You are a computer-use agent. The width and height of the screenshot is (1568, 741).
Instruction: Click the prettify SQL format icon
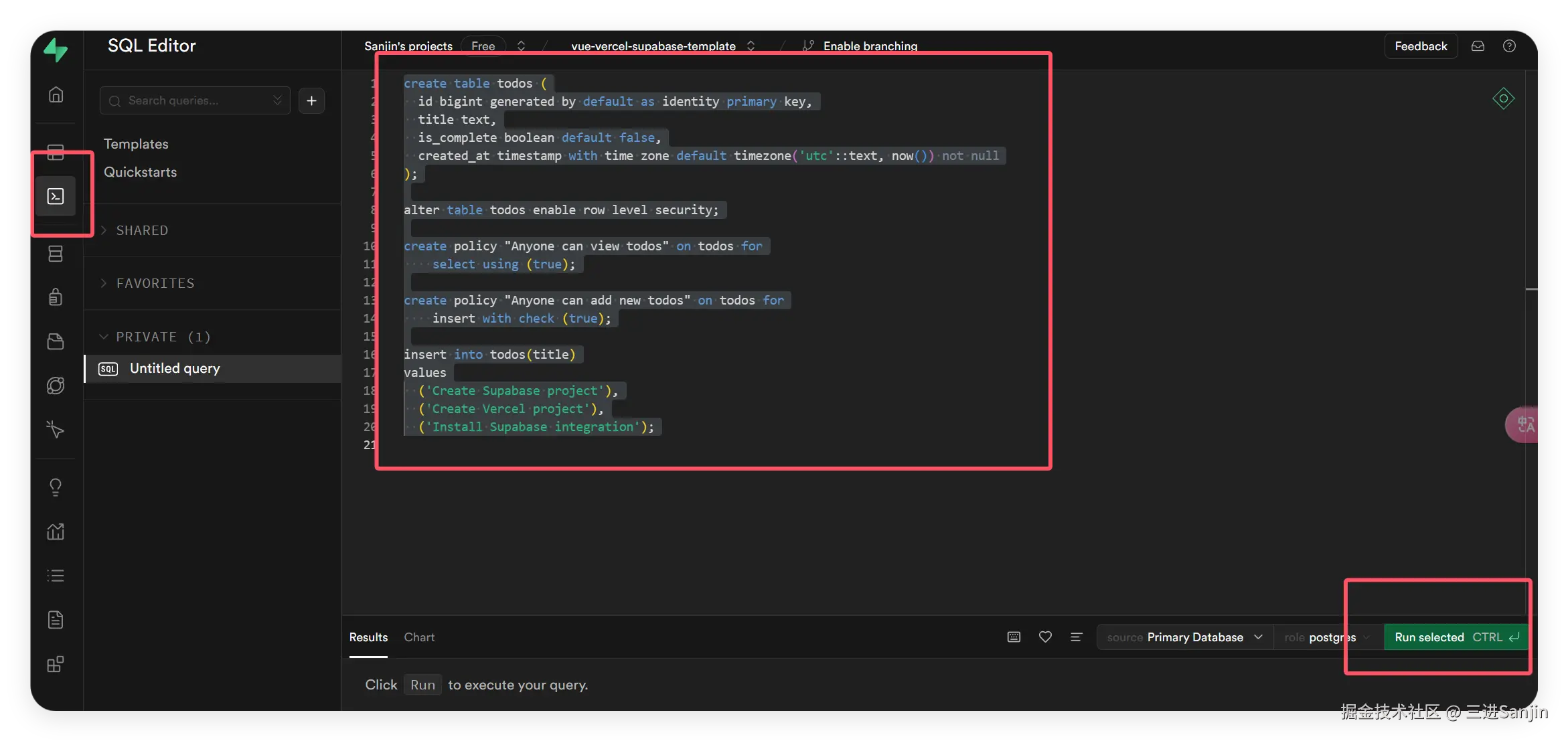(1076, 637)
